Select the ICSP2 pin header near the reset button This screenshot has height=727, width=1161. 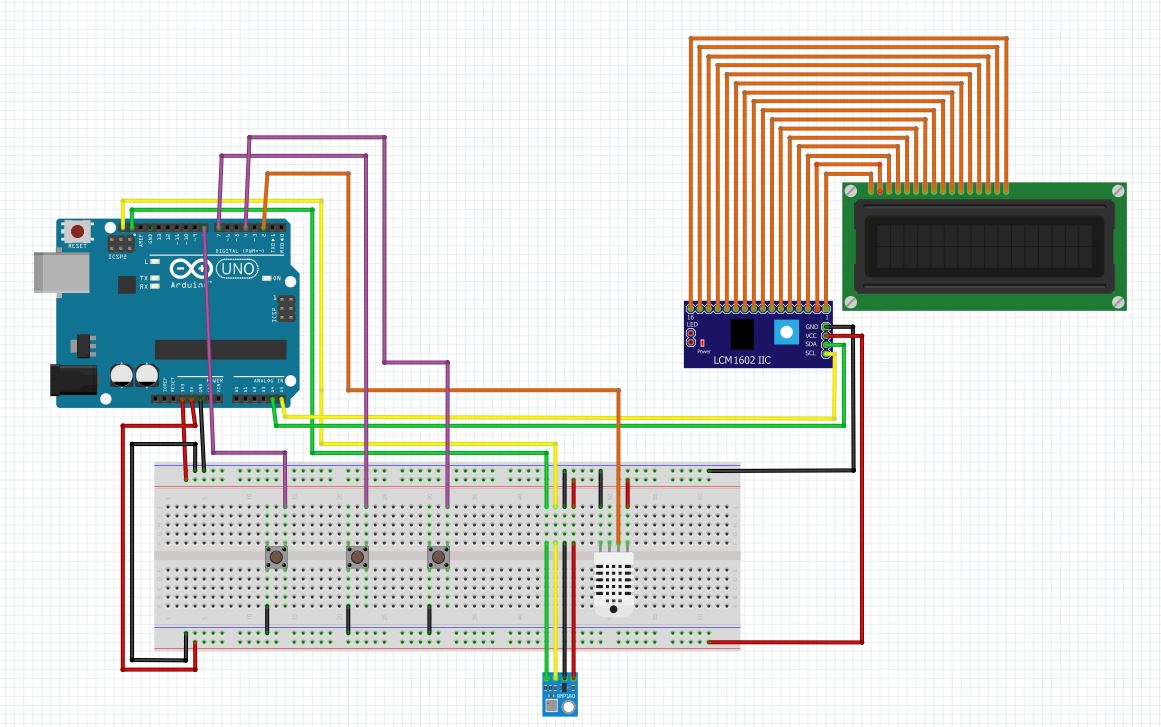121,243
